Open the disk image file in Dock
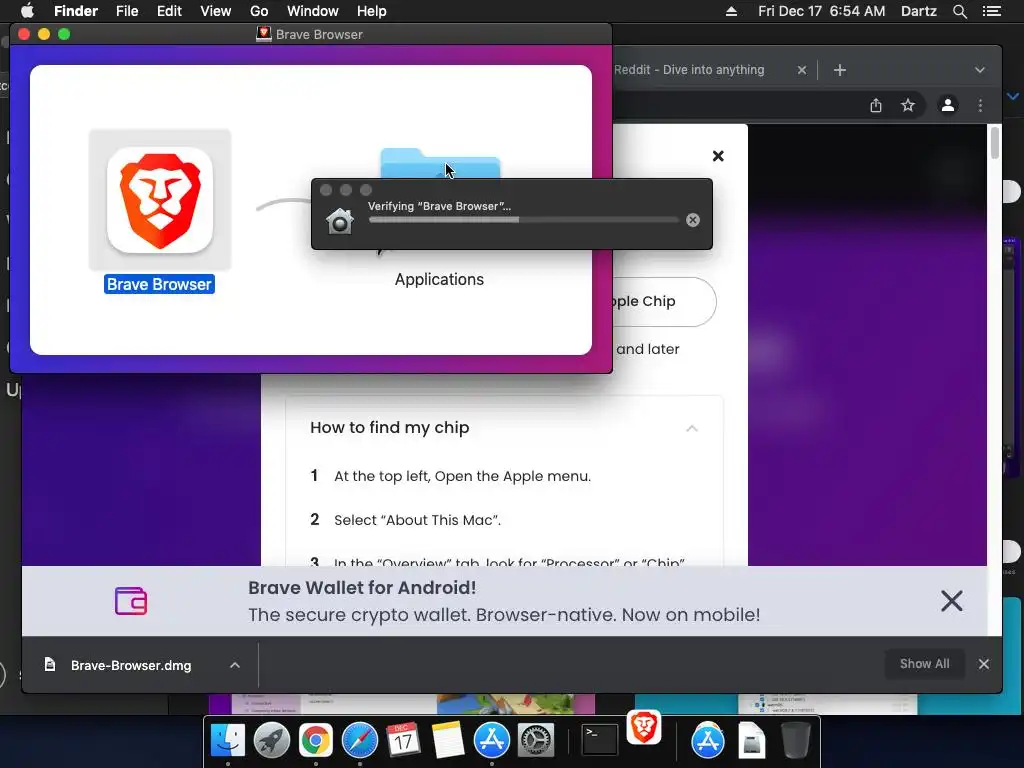1024x768 pixels. coord(752,741)
